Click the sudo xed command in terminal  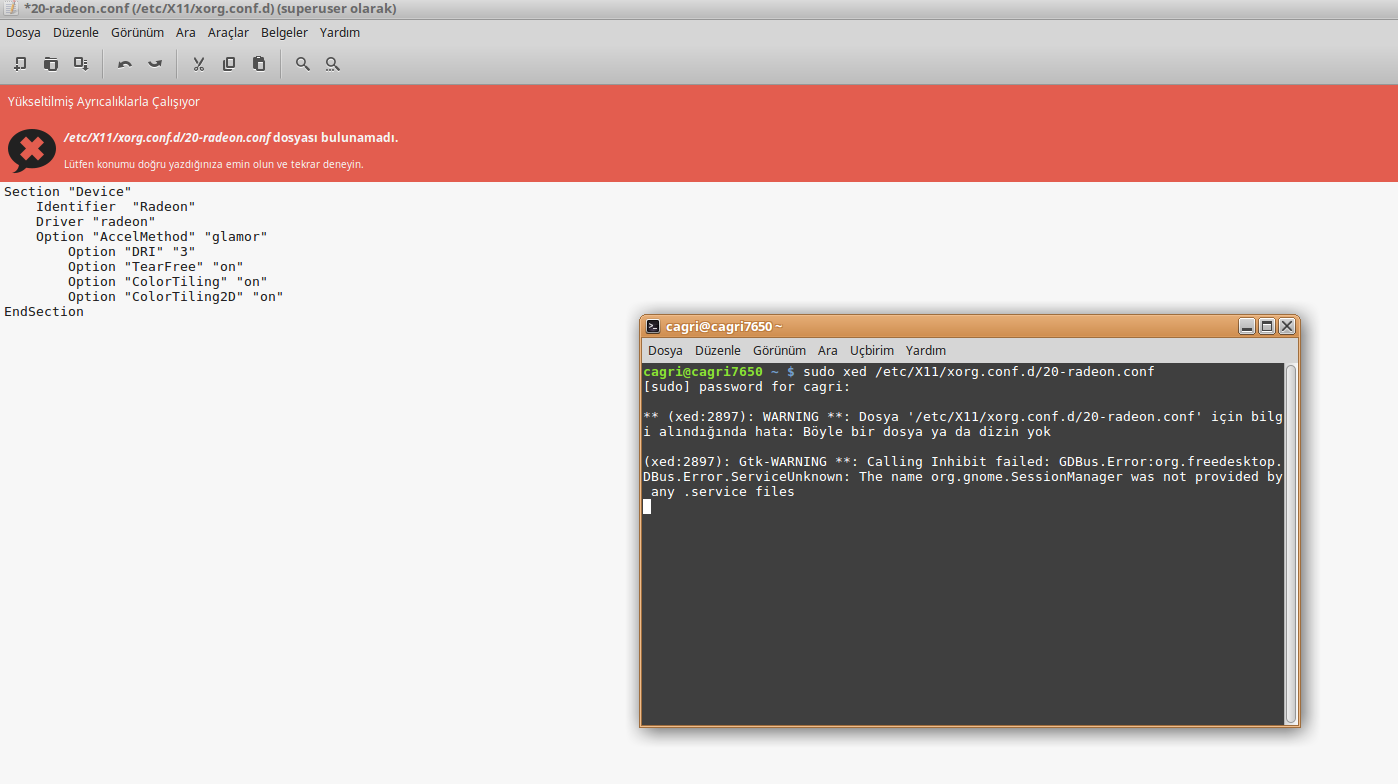[979, 372]
